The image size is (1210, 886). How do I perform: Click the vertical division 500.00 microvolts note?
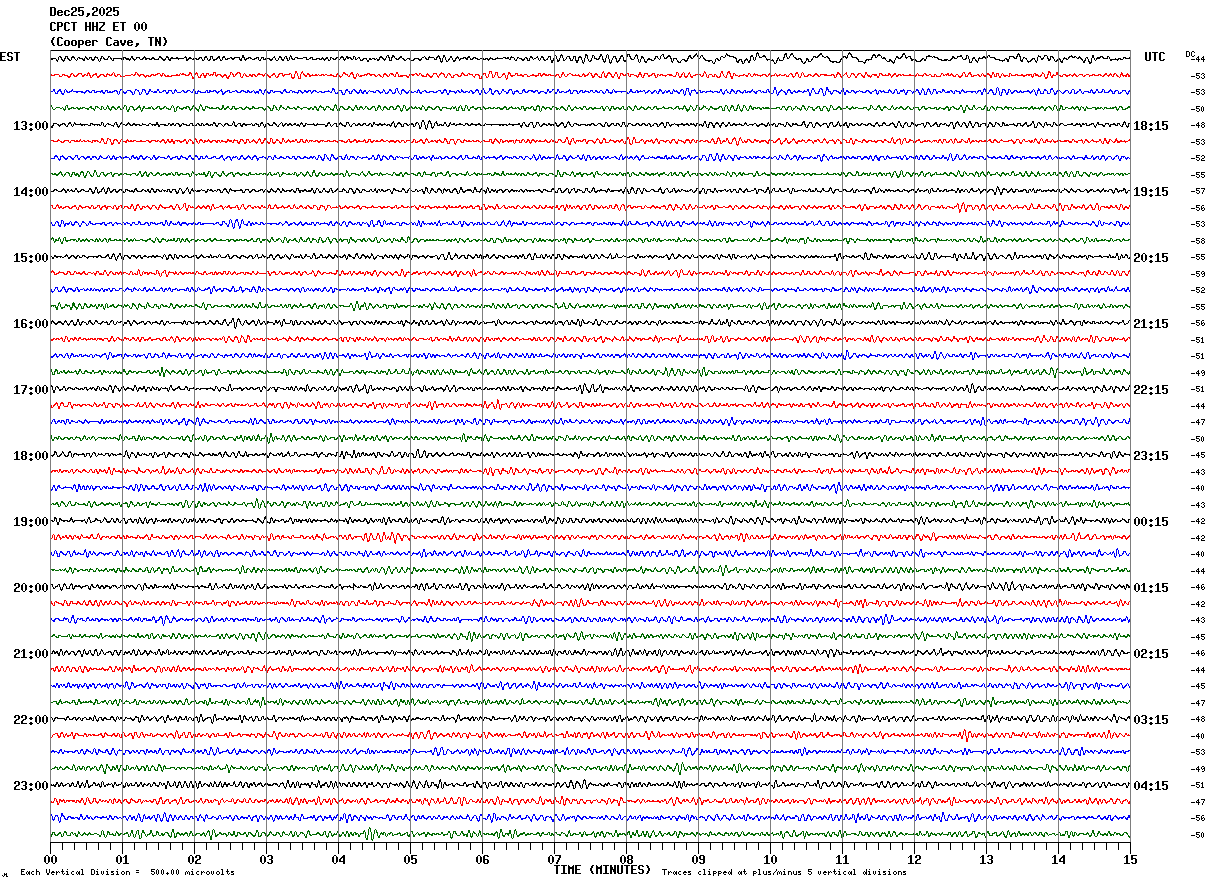(127, 873)
